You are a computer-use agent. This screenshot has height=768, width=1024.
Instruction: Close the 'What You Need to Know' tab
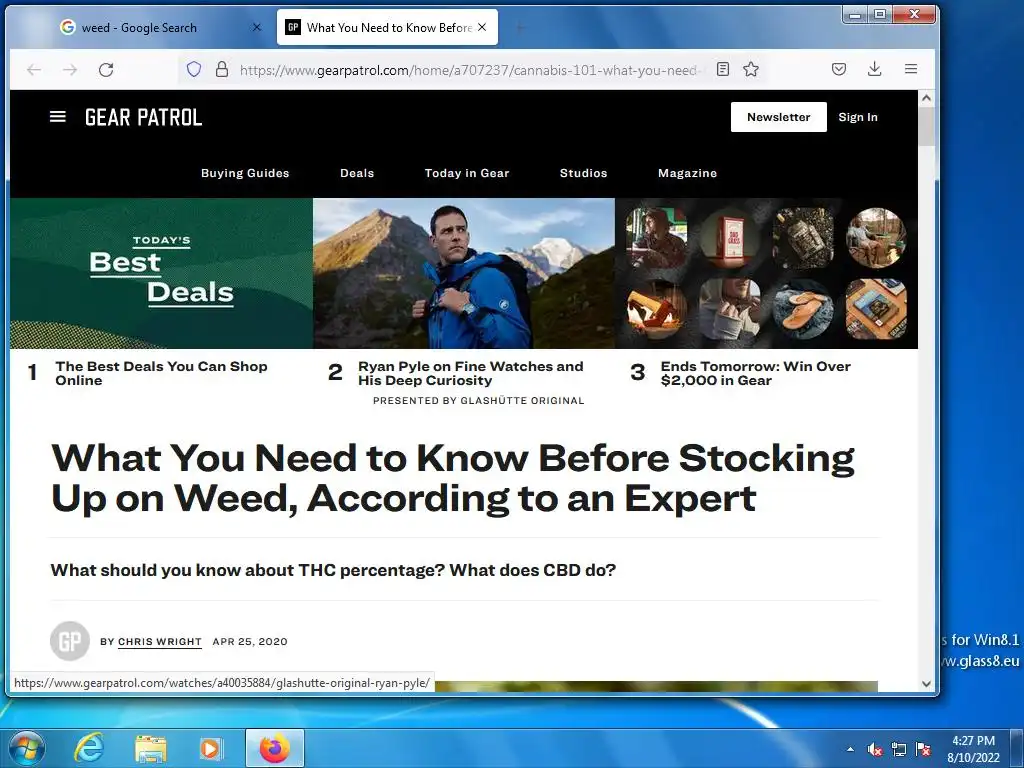[x=482, y=27]
